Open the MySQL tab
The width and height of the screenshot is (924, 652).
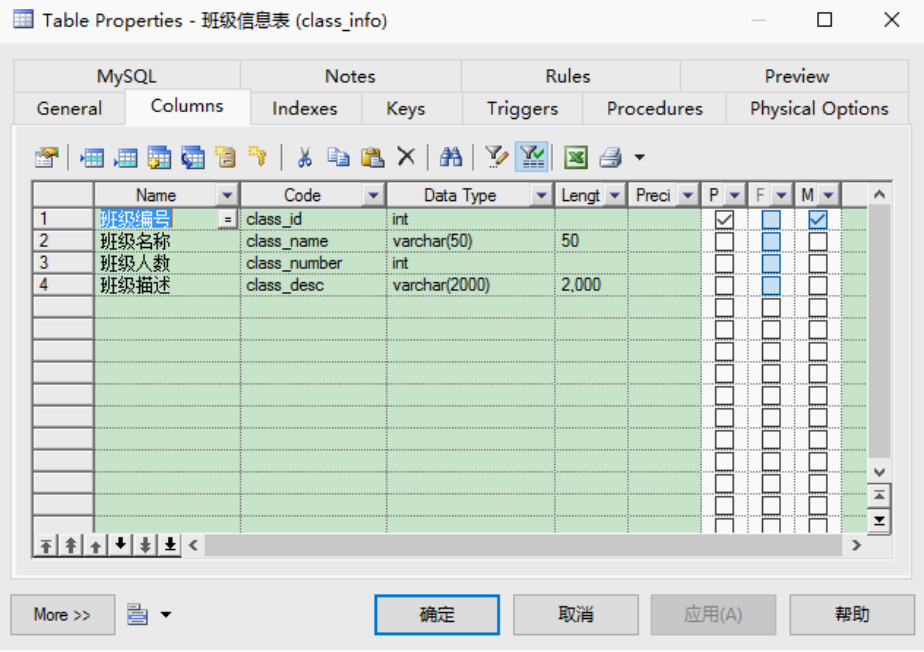[x=127, y=76]
